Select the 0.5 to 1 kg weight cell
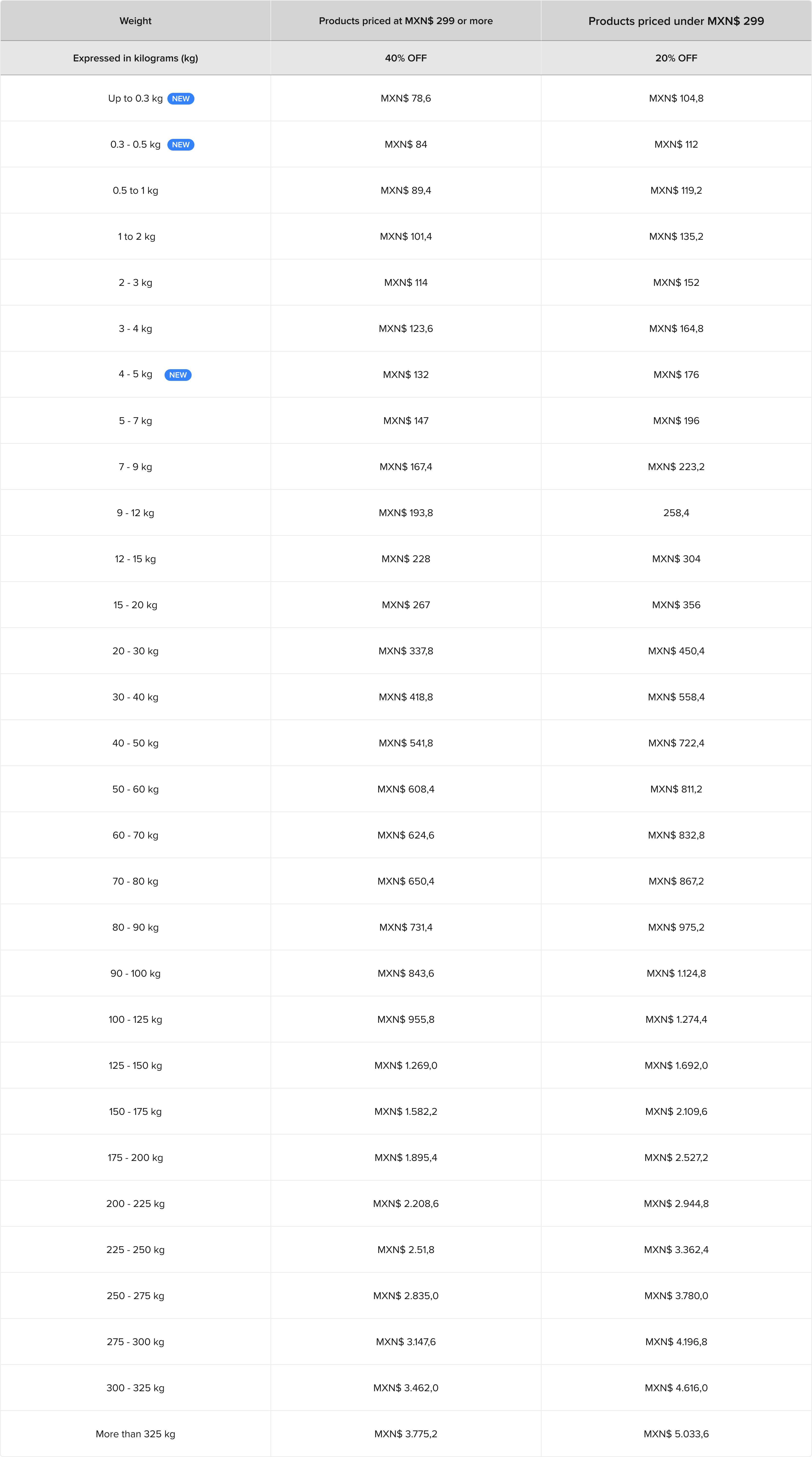 coord(135,191)
